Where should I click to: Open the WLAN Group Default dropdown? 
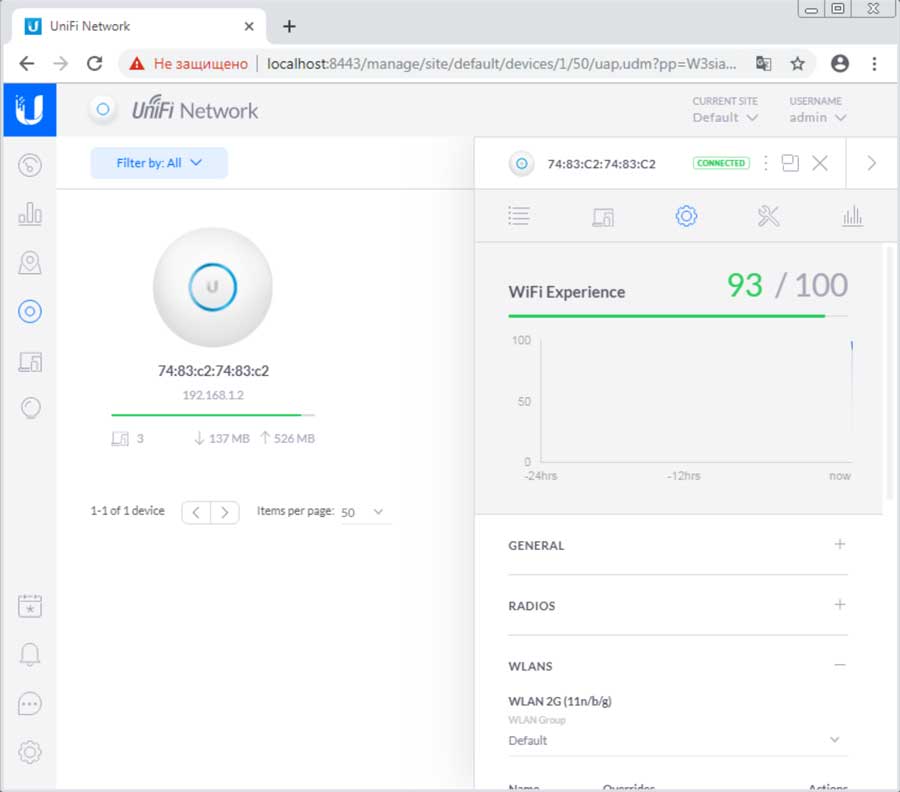pyautogui.click(x=677, y=740)
